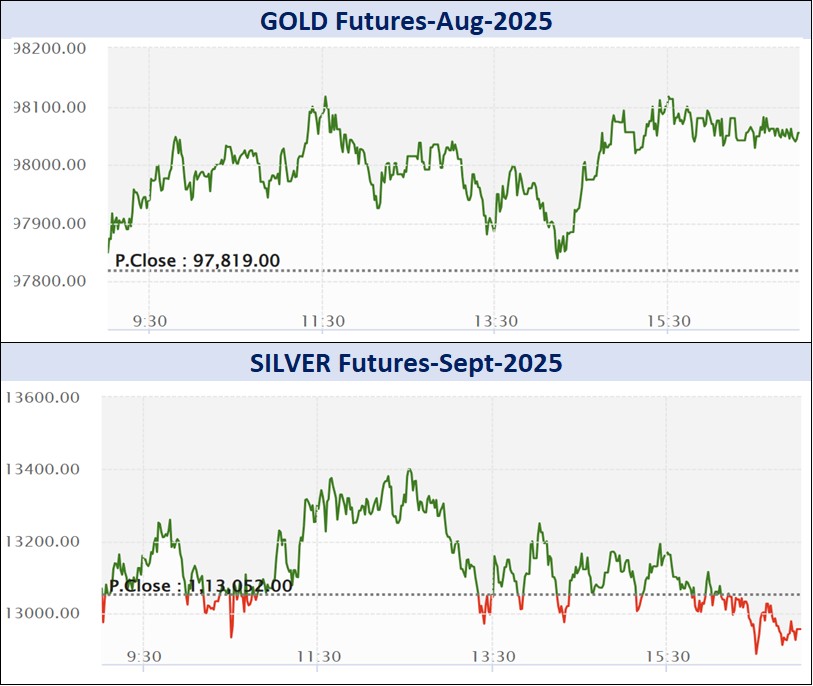Click the GOLD Futures-Aug-2025 title
Viewport: 813px width, 686px height.
(x=406, y=20)
